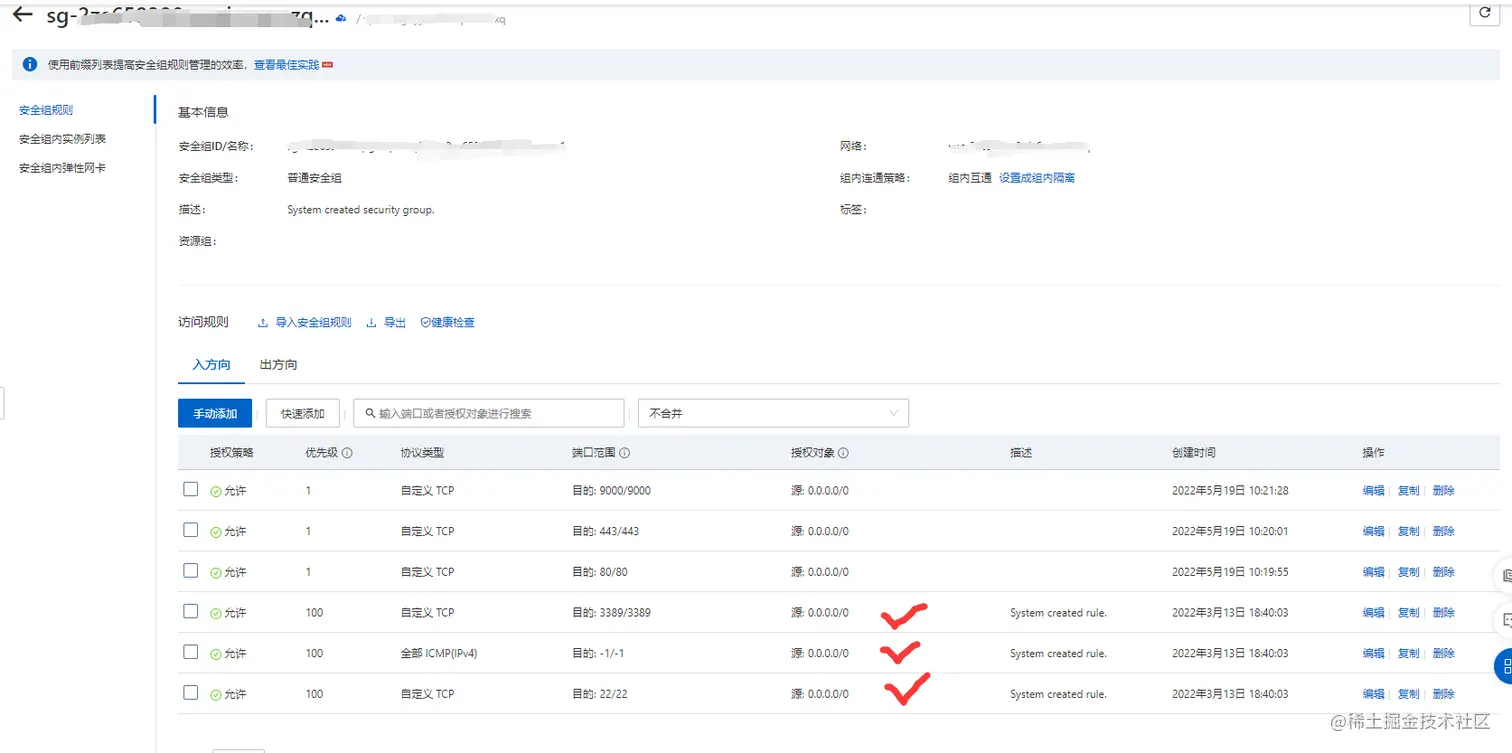Run 健康检查 on the rules
Screen dimensions: 1512x753
pos(447,323)
